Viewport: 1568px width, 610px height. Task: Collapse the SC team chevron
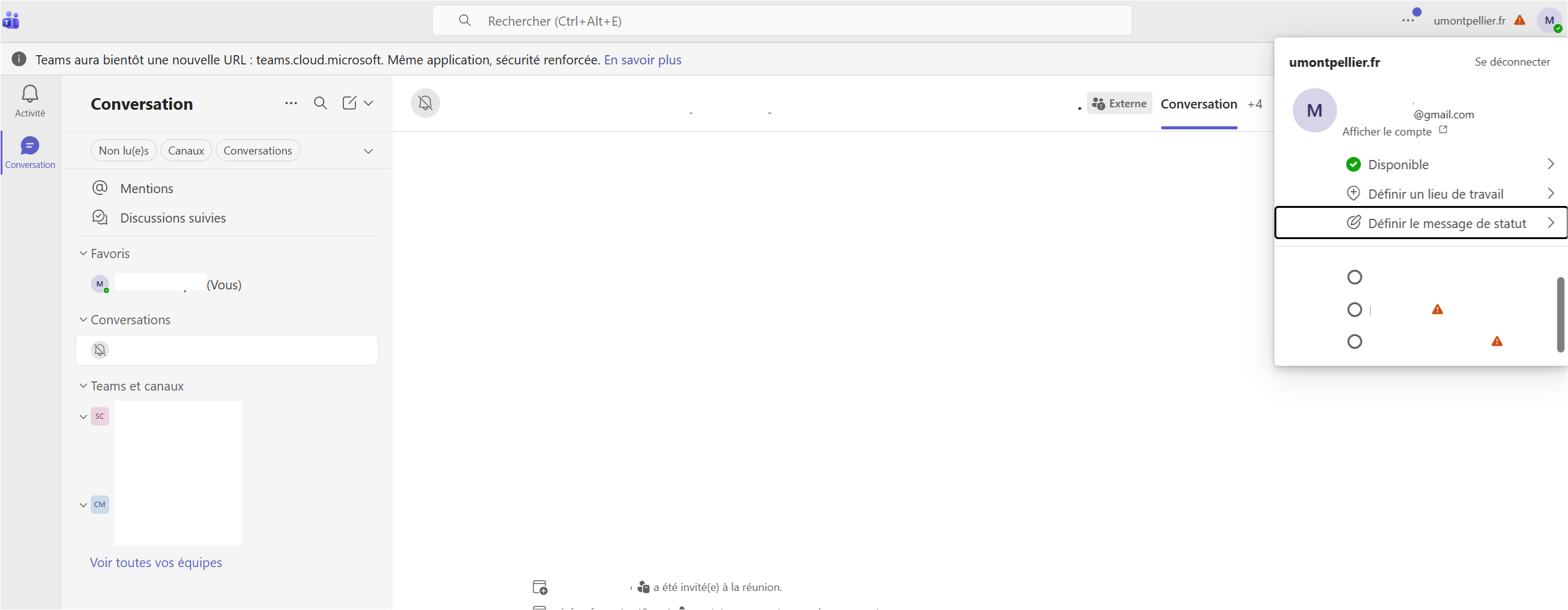pos(83,416)
